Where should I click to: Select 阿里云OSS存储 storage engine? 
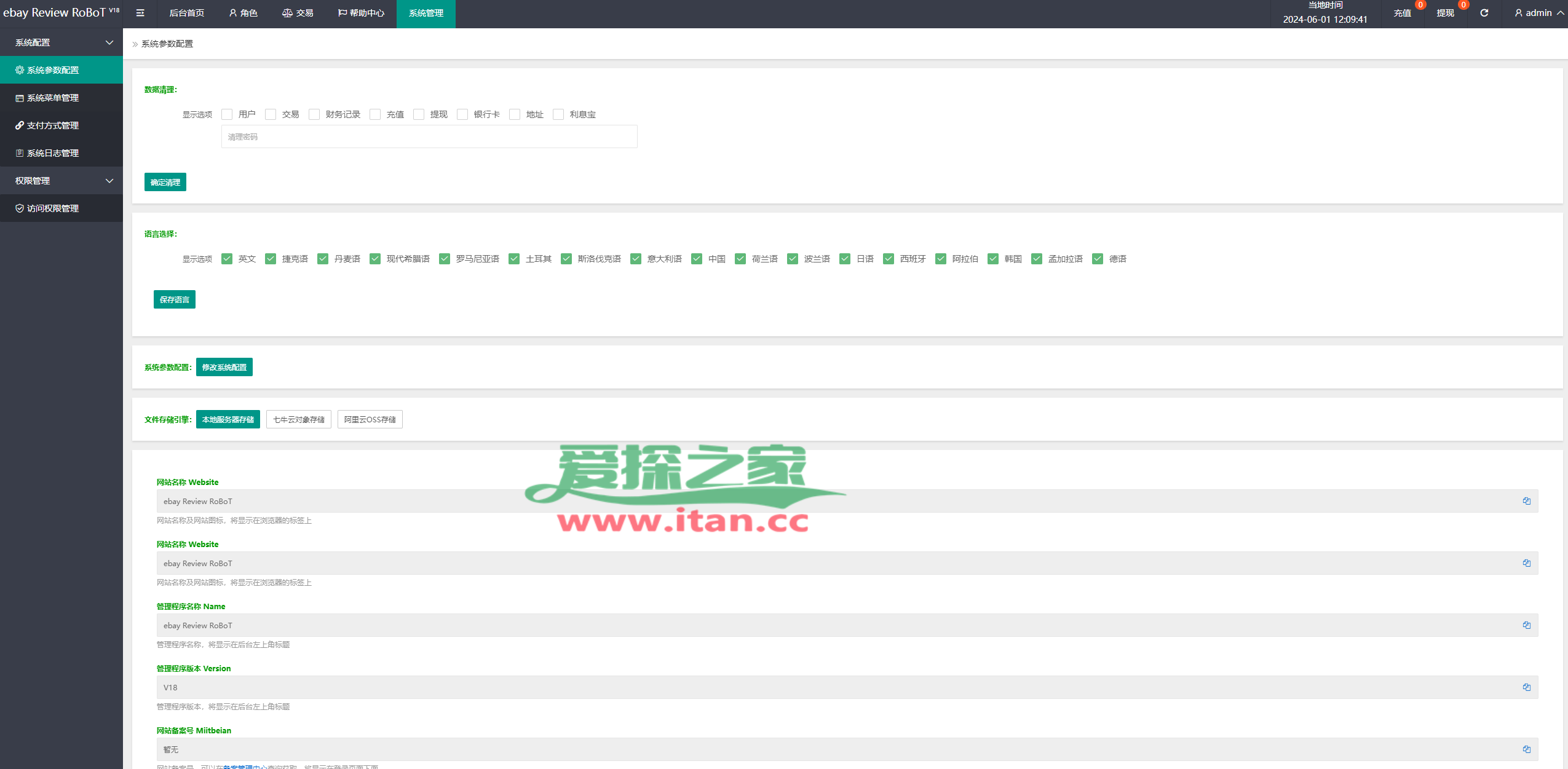[370, 419]
